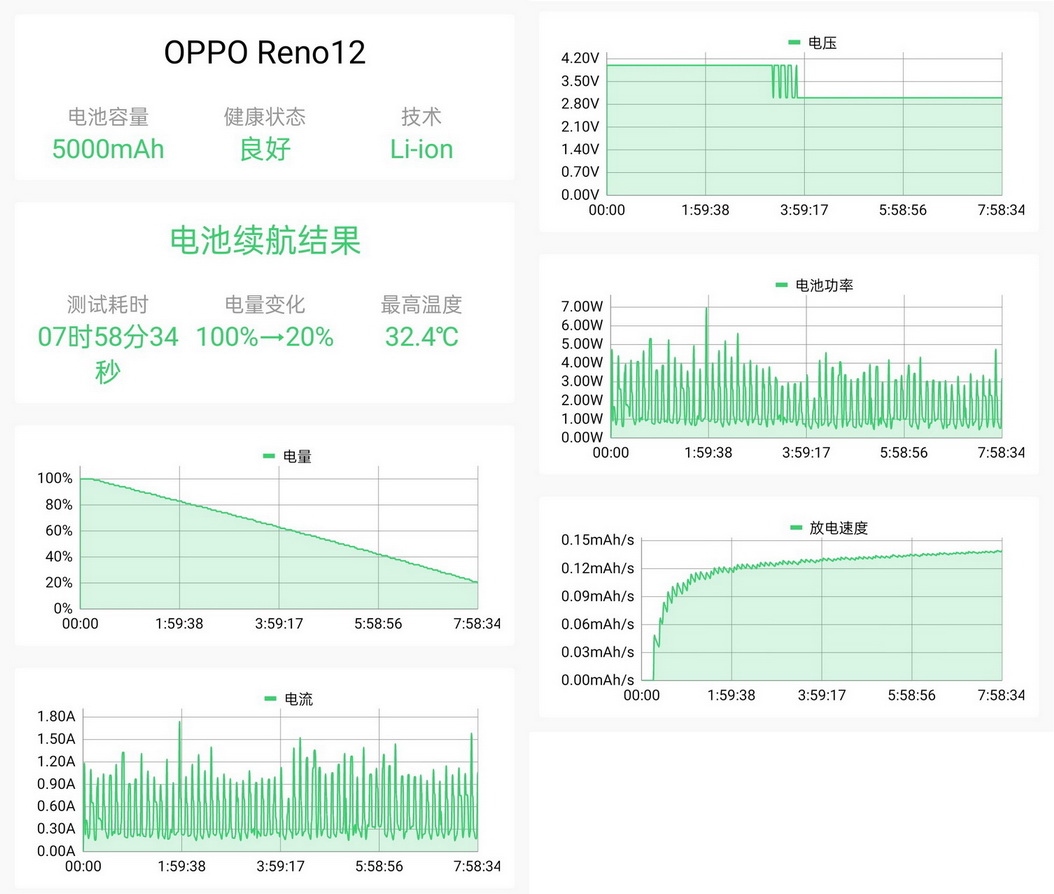
Task: Select the 32.4℃ max temperature value
Action: tap(421, 337)
